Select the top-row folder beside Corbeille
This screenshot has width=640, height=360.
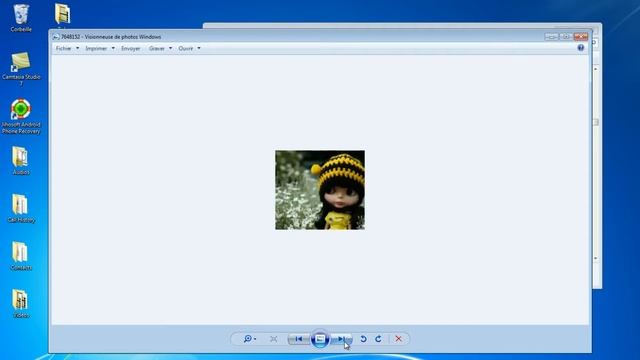point(62,15)
